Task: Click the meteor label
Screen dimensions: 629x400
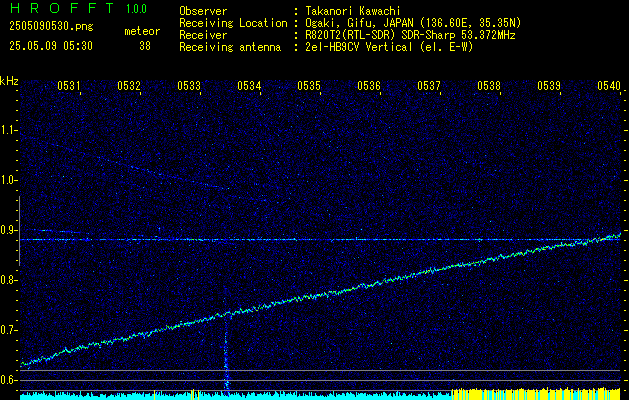Action: [142, 31]
